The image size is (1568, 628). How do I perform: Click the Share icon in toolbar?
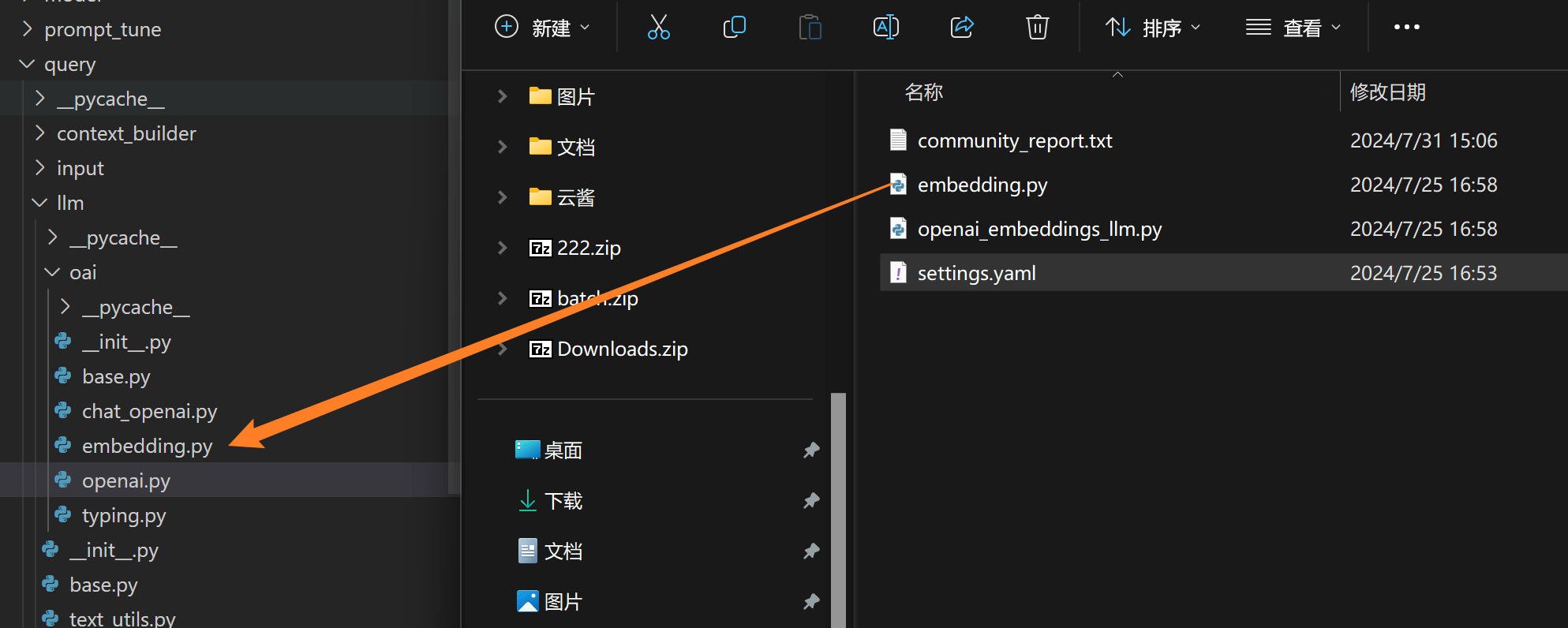(961, 27)
